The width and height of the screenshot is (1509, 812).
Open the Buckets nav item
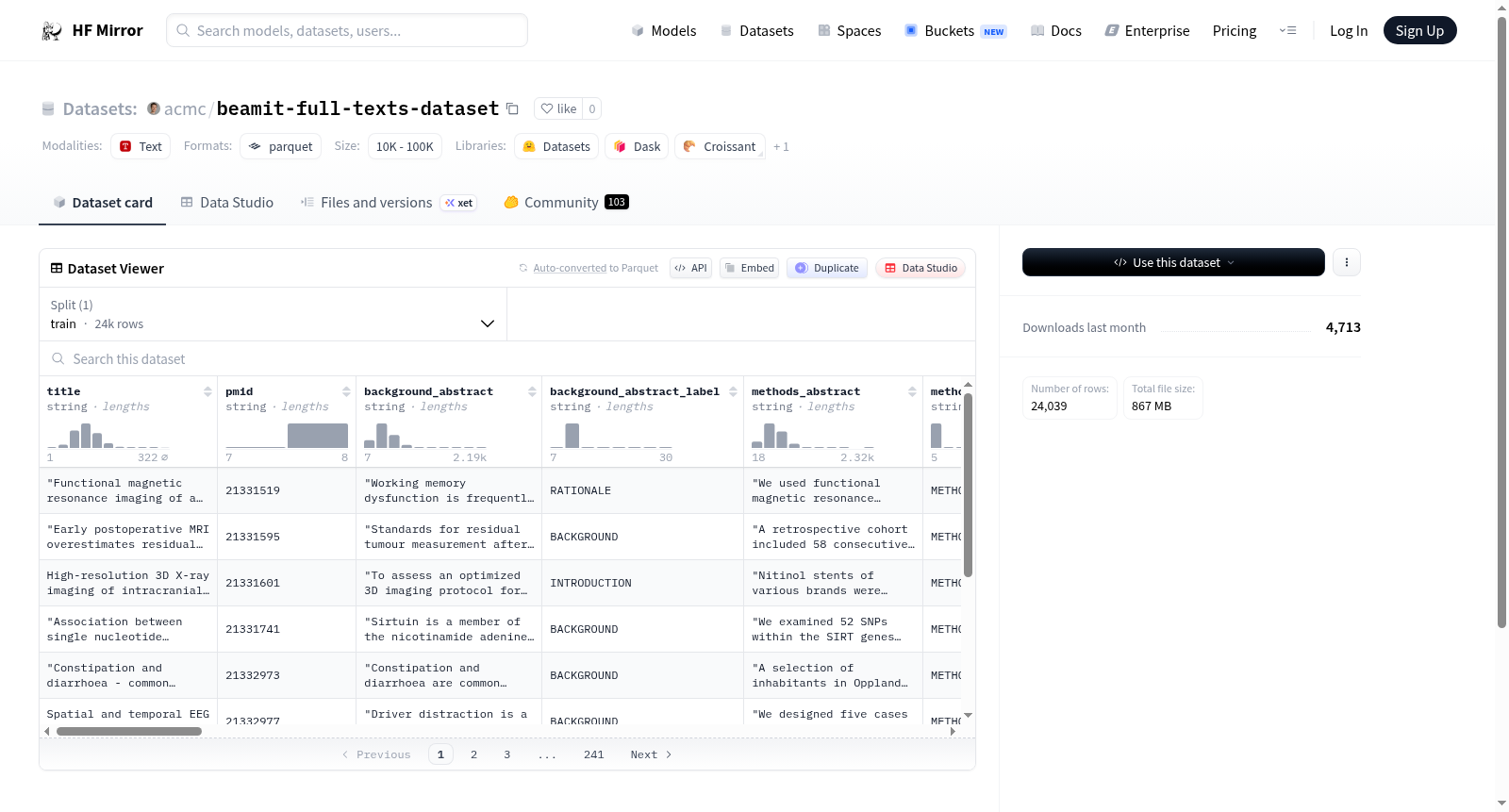point(955,31)
